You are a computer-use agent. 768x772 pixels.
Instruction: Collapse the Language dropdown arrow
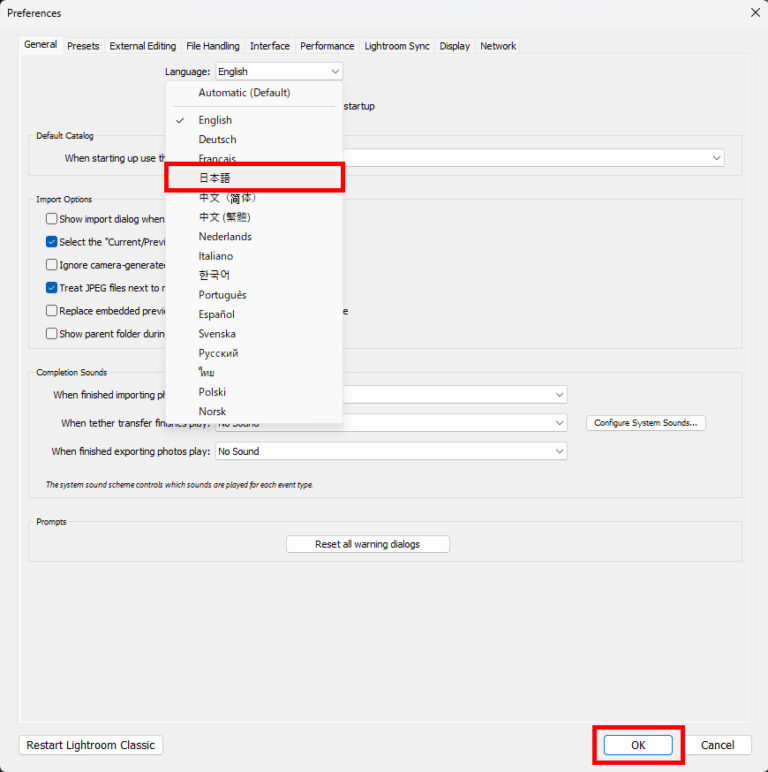pos(334,72)
